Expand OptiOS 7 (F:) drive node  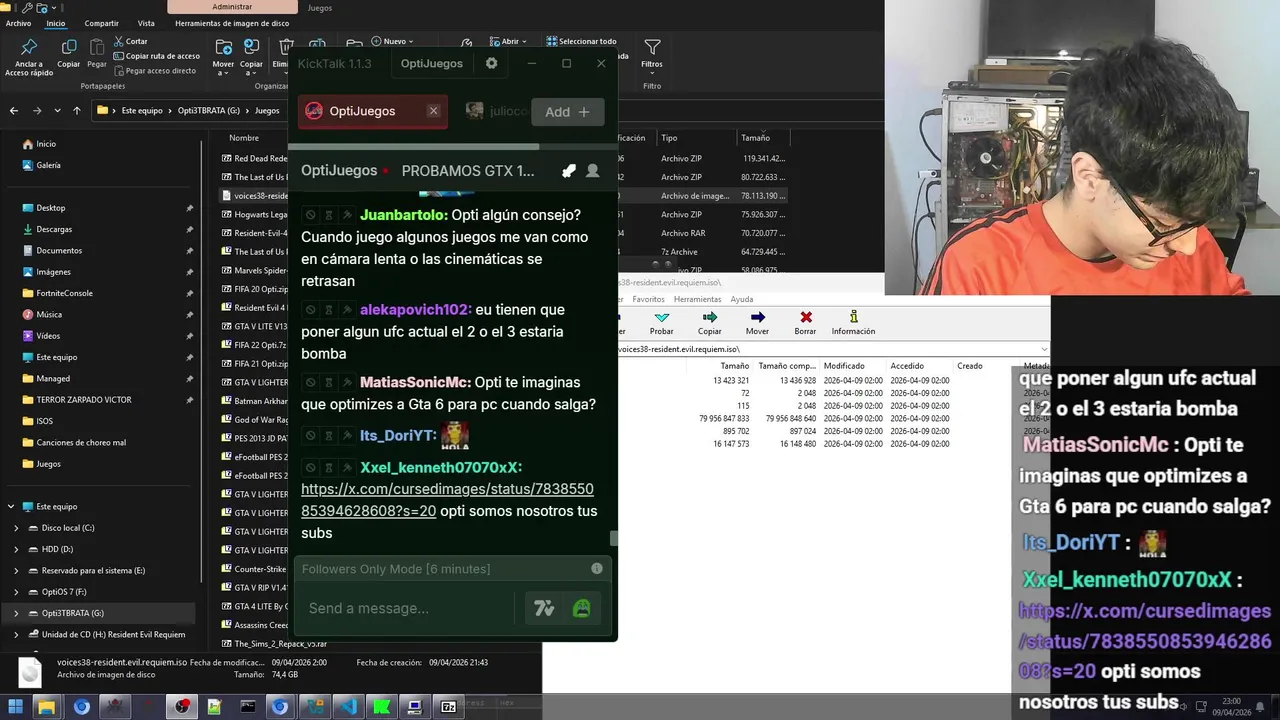(x=16, y=592)
